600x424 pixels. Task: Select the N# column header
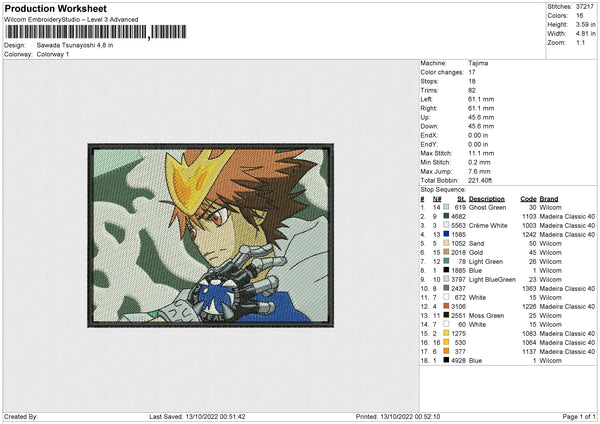point(437,199)
